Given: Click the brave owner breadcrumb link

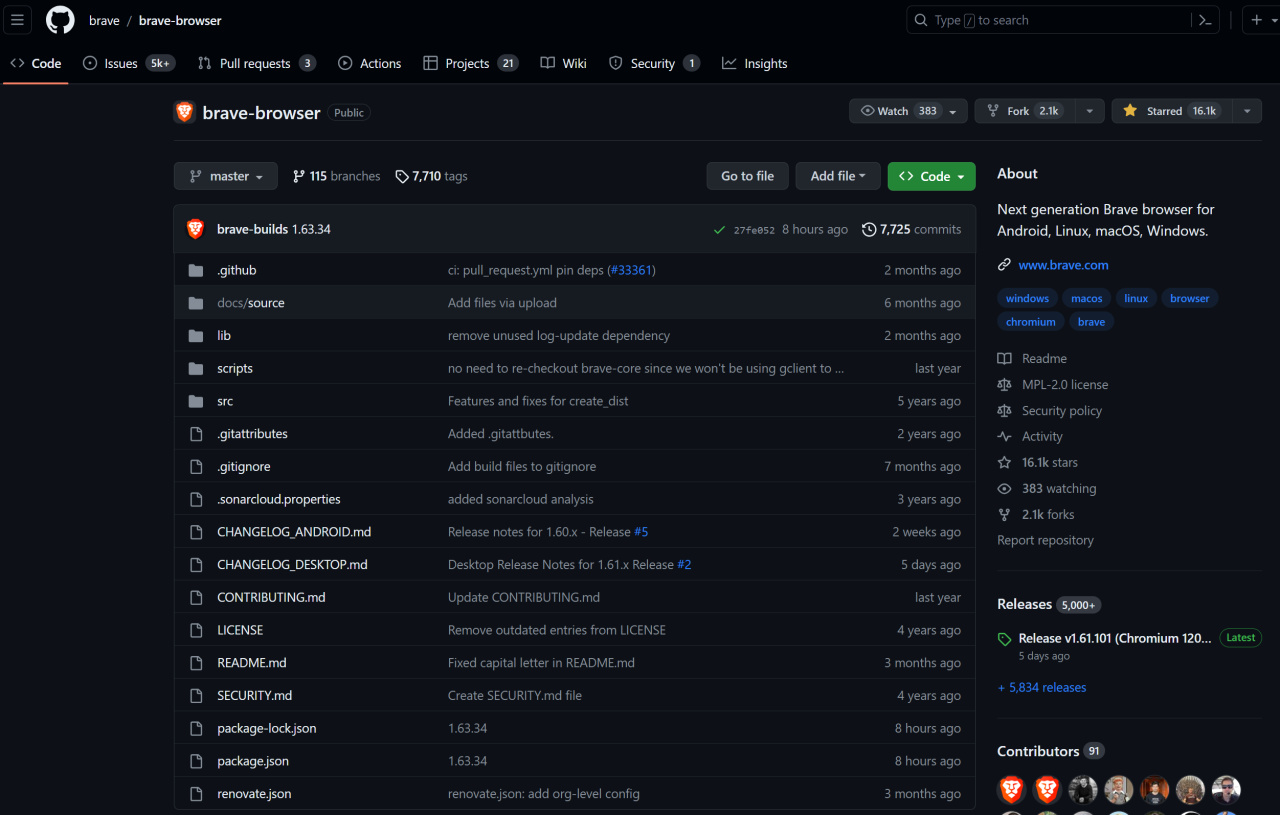Looking at the screenshot, I should coord(104,20).
